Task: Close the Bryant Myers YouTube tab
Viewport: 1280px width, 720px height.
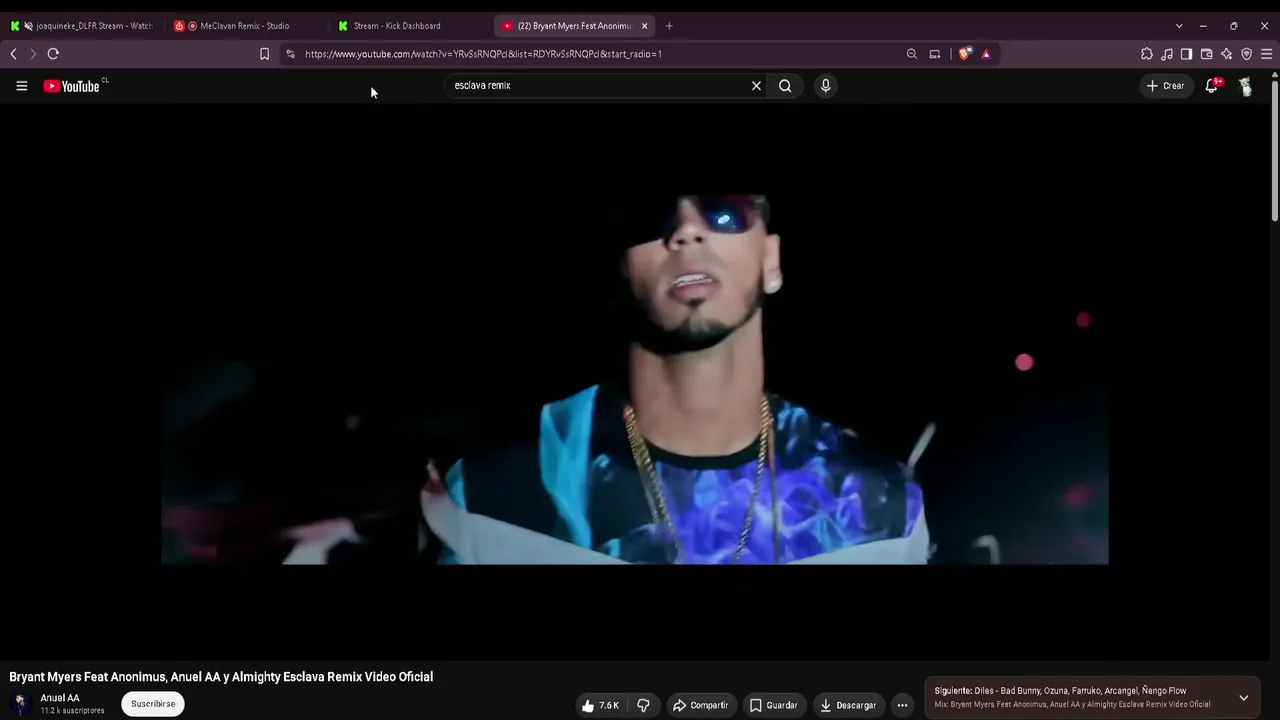Action: pyautogui.click(x=645, y=26)
